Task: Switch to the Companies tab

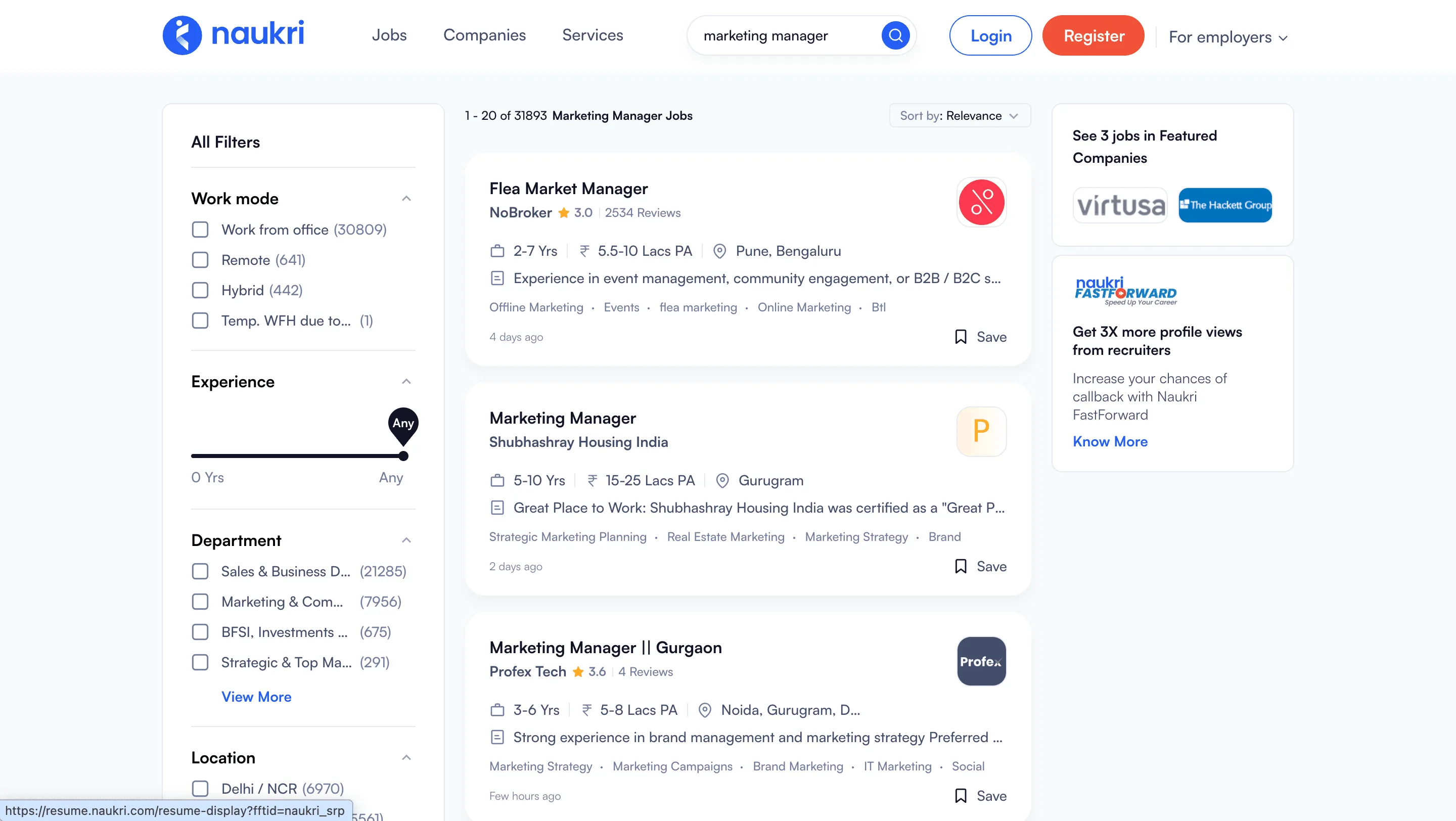Action: click(x=484, y=35)
